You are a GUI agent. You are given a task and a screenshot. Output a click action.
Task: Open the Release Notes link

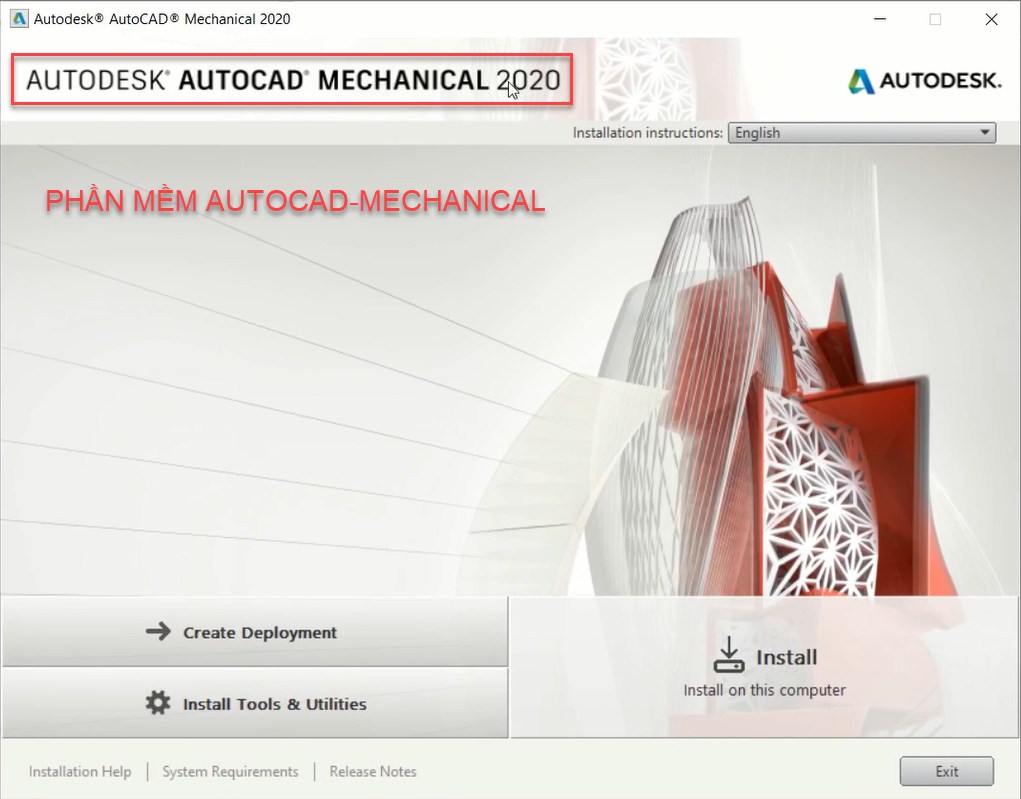373,772
